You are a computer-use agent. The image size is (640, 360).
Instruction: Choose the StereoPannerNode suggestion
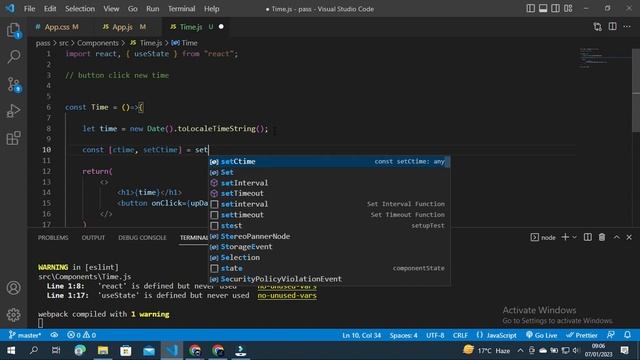(329, 236)
